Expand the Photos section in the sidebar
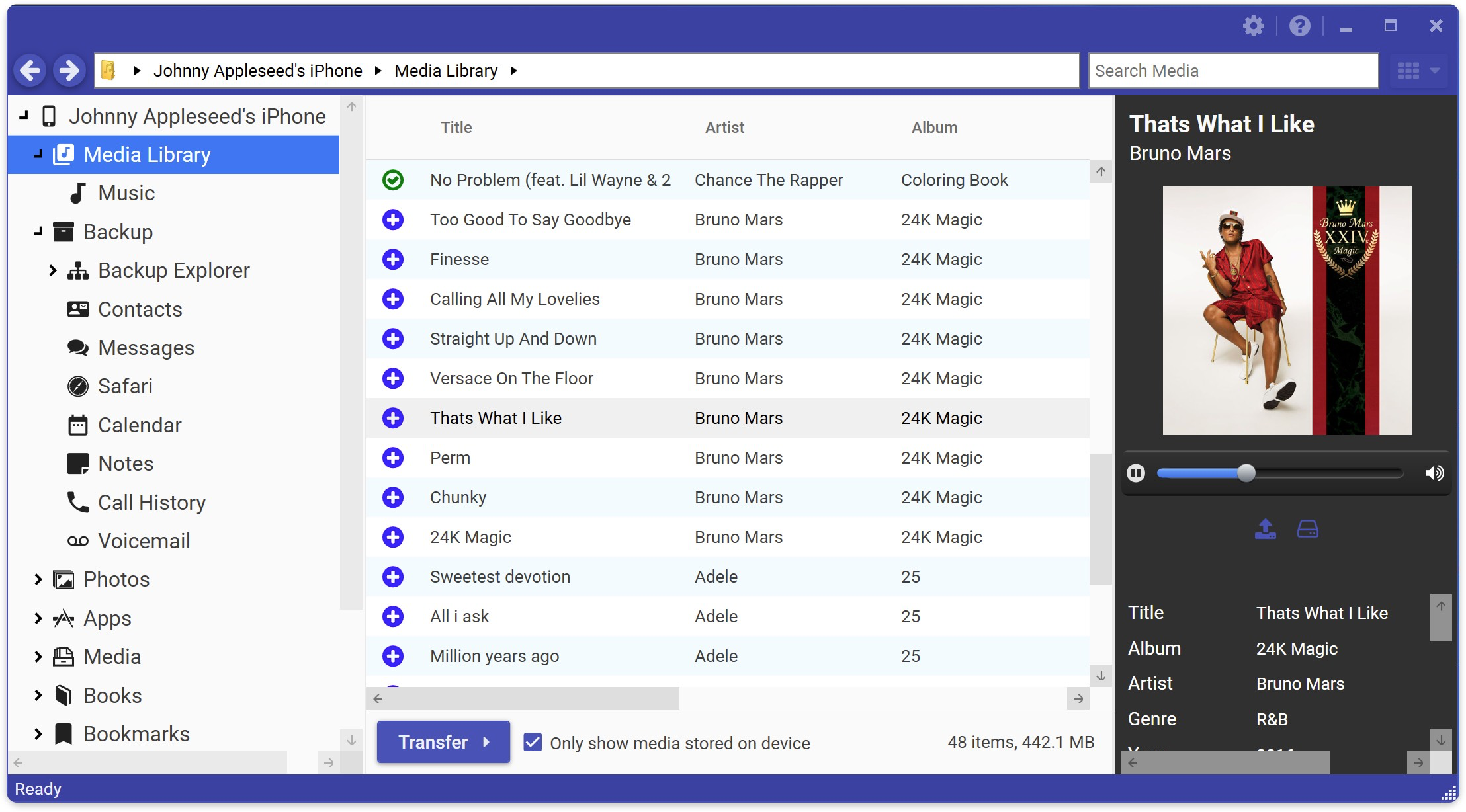The height and width of the screenshot is (812, 1466). 38,579
